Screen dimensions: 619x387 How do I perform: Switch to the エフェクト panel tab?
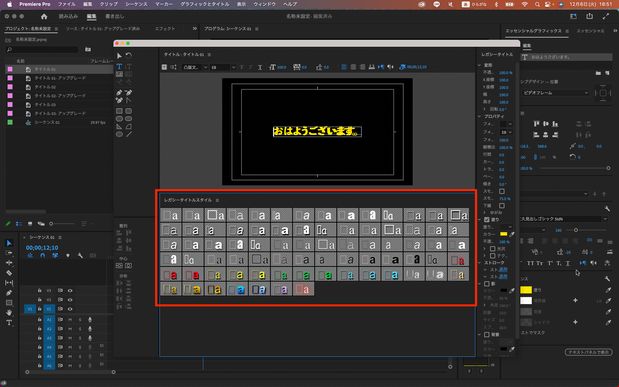click(165, 29)
